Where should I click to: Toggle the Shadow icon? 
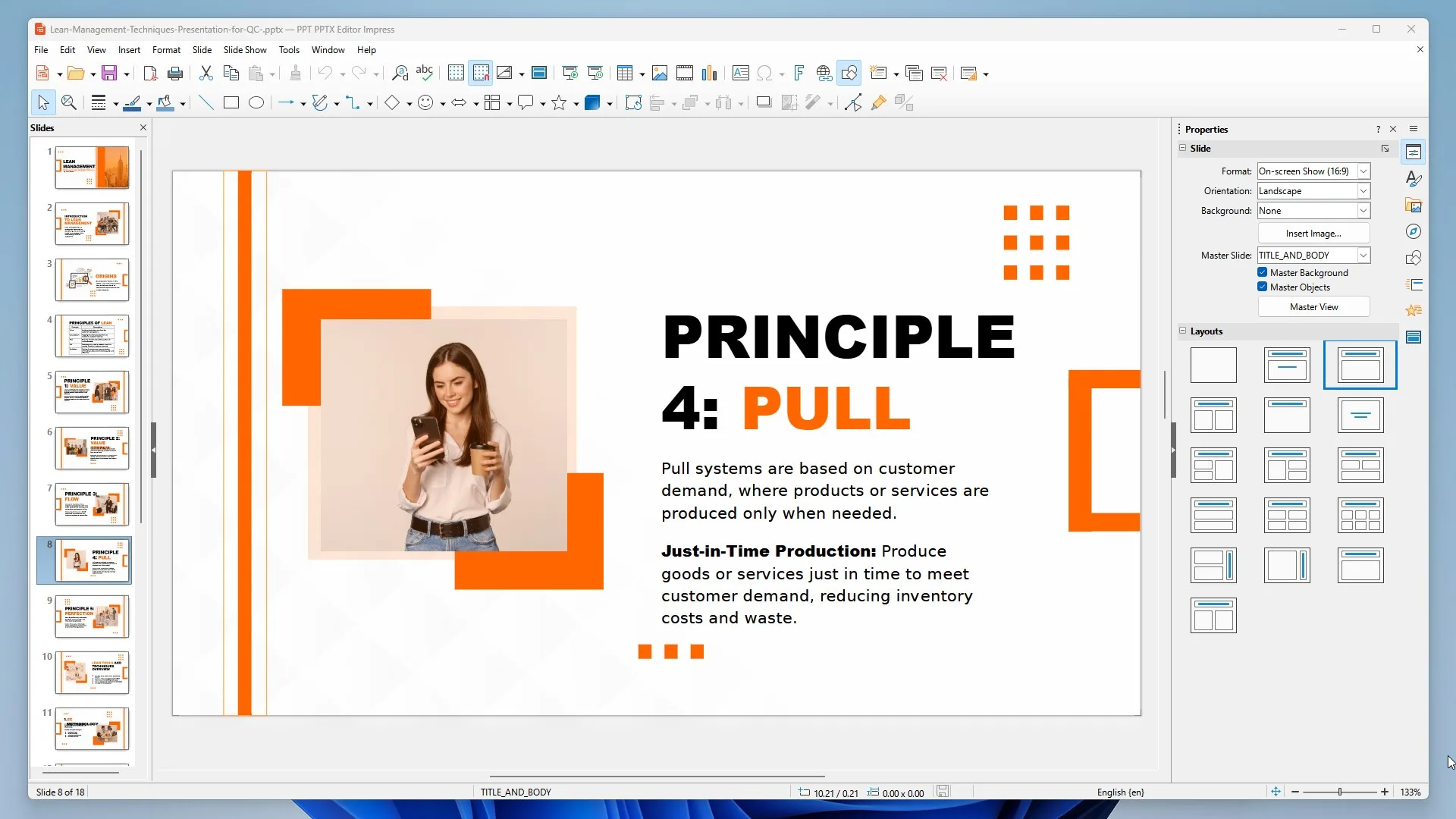(x=764, y=103)
